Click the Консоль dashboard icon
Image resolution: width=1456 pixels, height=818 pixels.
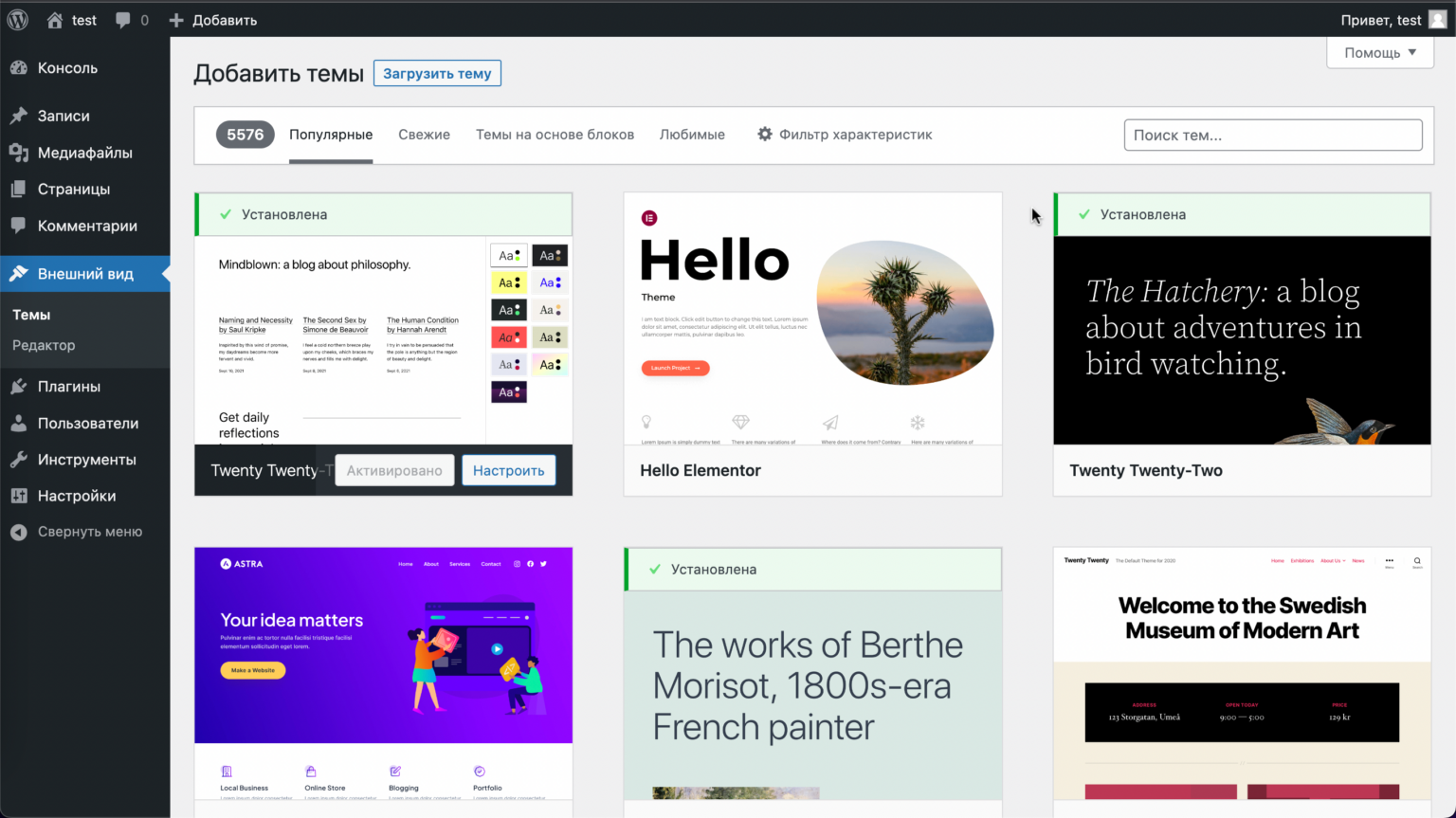pos(19,68)
